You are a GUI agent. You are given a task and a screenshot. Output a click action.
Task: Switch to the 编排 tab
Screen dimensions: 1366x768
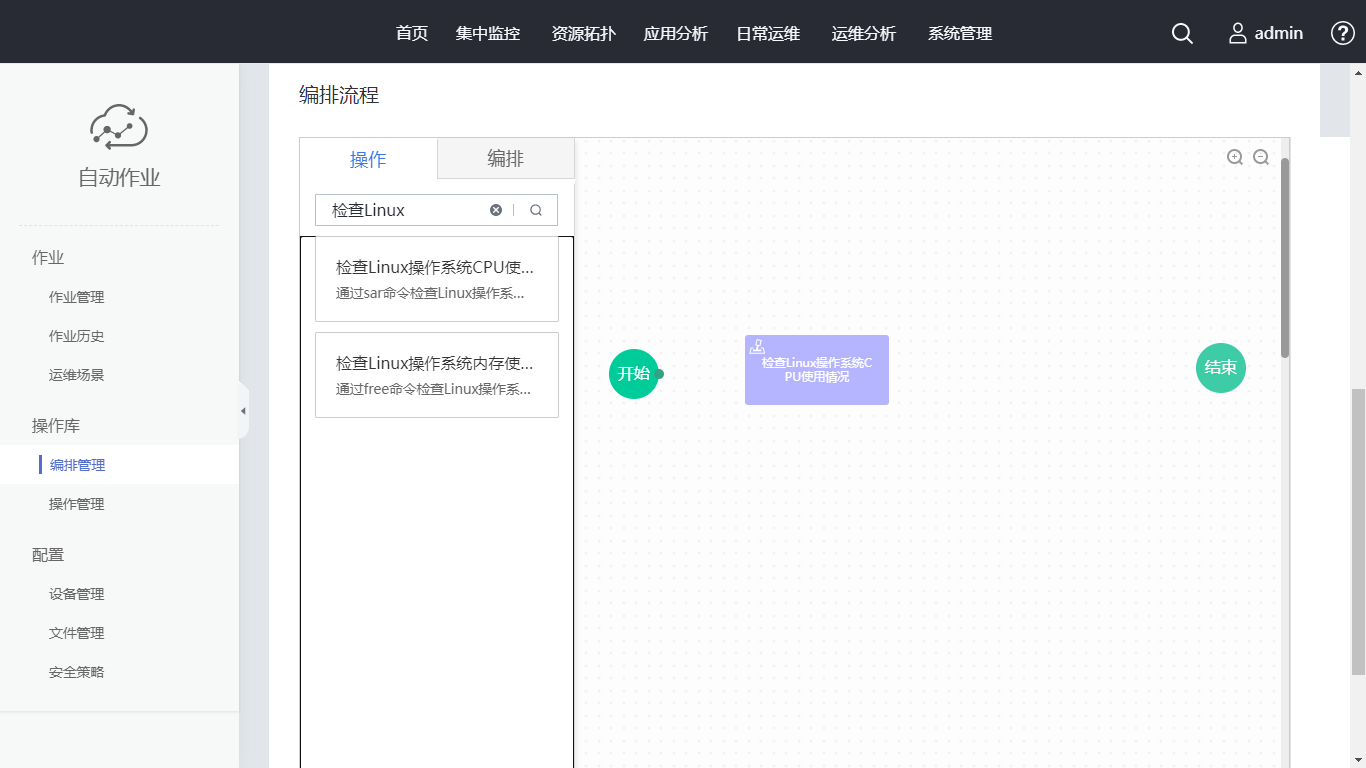pos(505,159)
